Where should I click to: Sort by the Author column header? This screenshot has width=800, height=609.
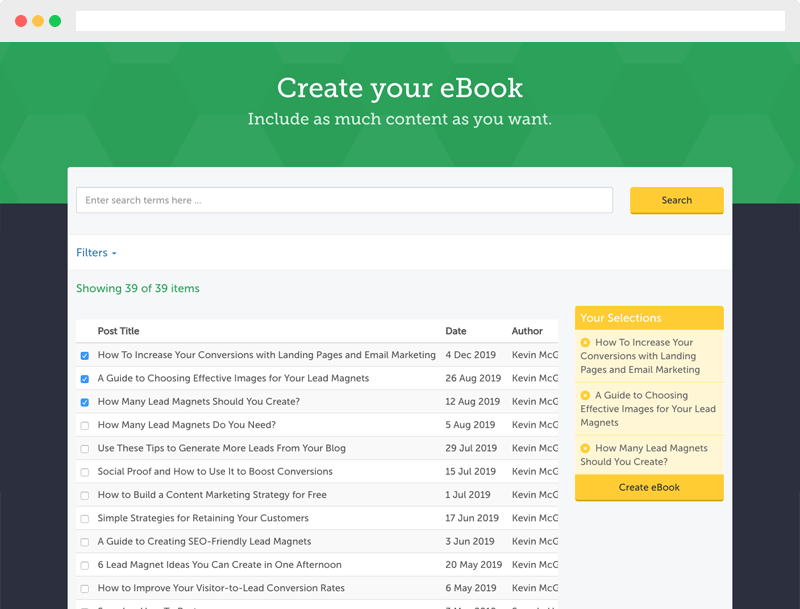click(527, 331)
